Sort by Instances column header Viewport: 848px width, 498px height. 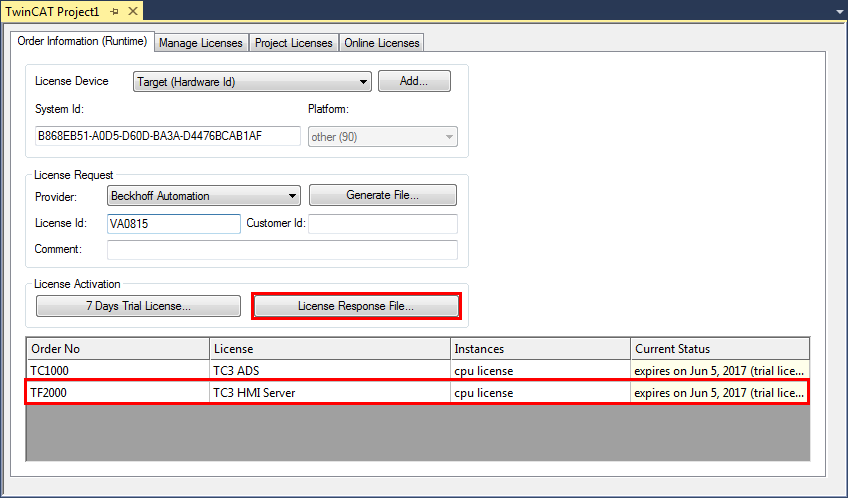tap(540, 349)
